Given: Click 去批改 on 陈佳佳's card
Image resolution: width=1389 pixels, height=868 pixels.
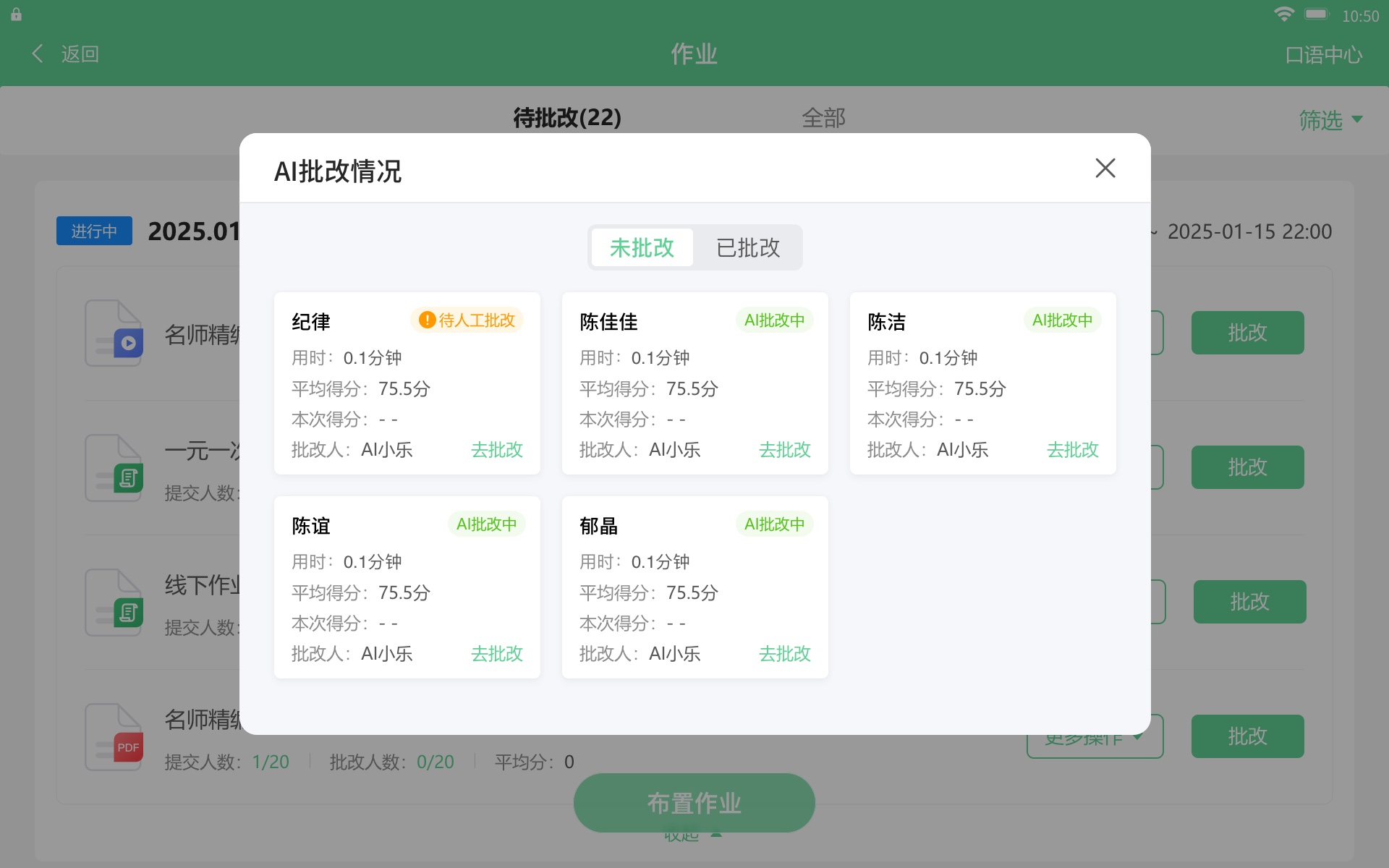Looking at the screenshot, I should [x=785, y=450].
